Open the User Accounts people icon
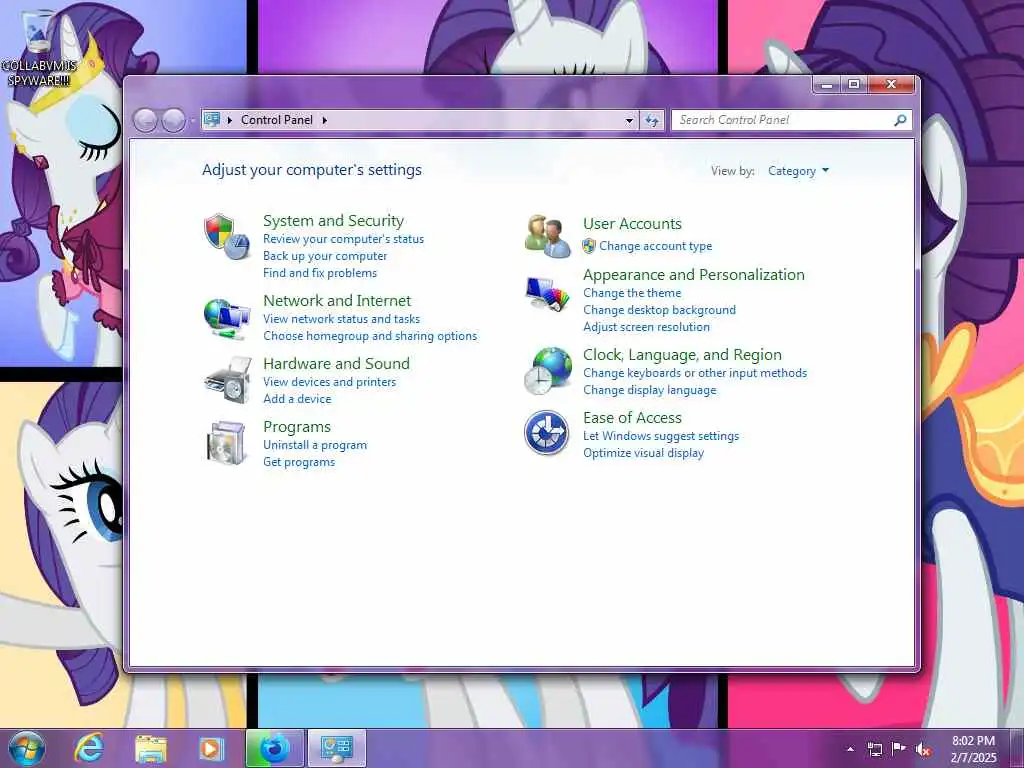The height and width of the screenshot is (768, 1024). click(x=547, y=236)
